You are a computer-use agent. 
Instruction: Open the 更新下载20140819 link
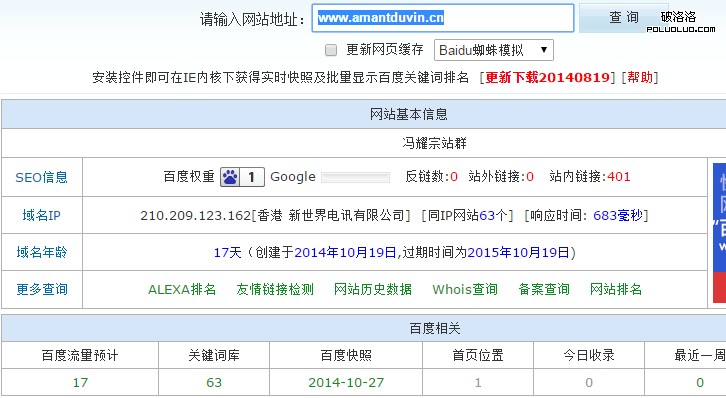[x=547, y=77]
